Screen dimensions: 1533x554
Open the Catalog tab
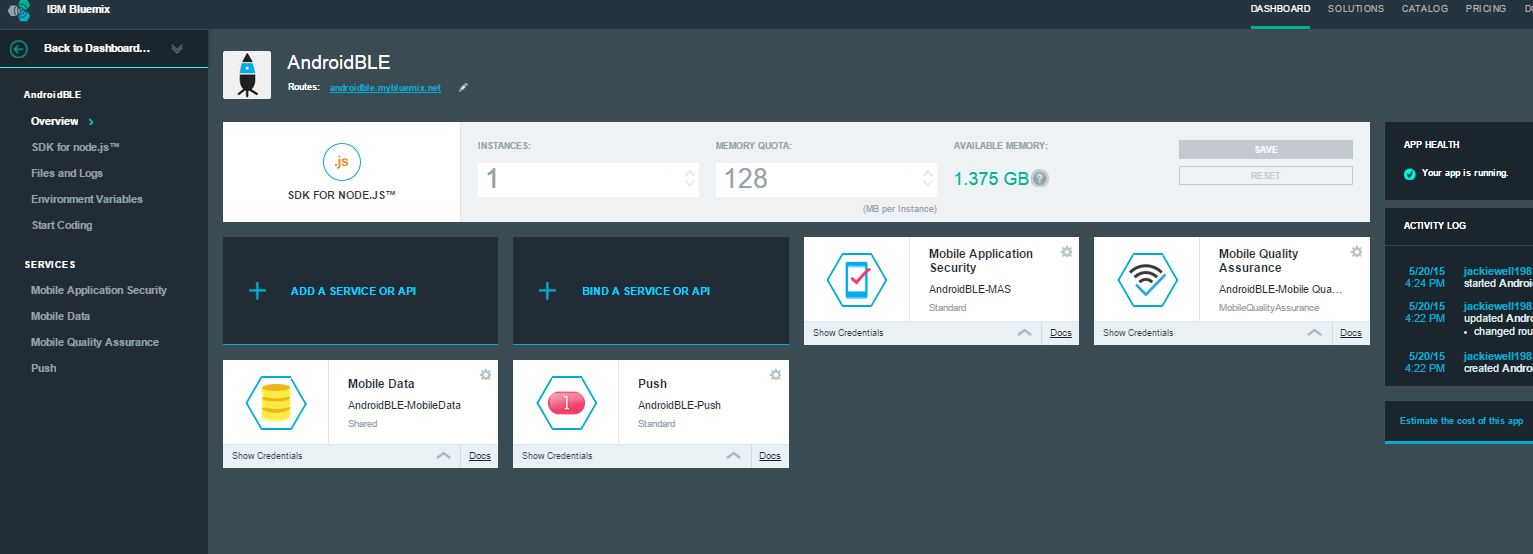(1425, 9)
